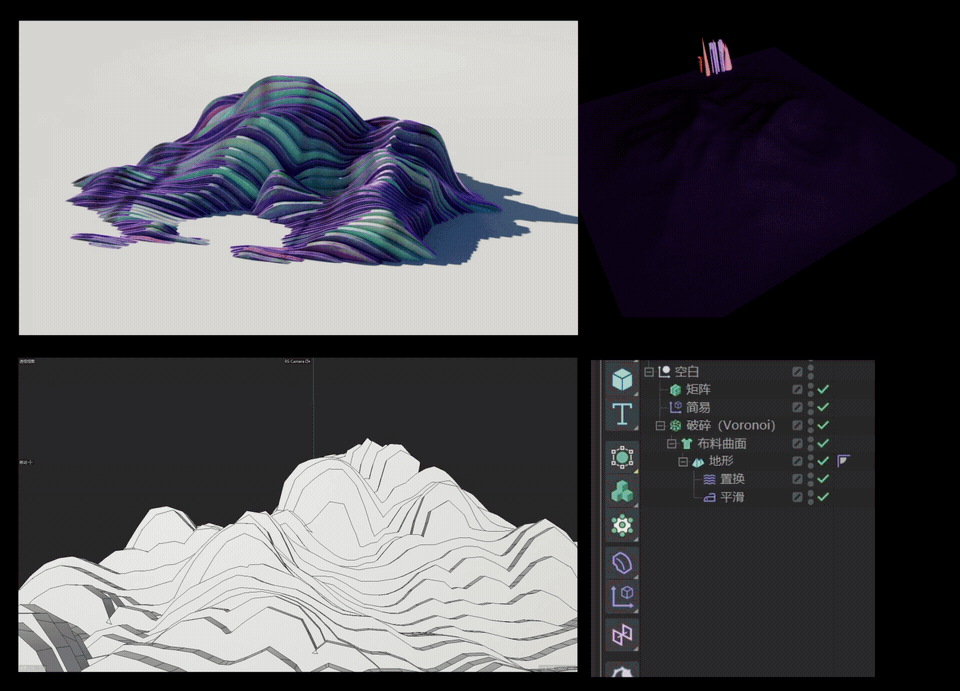Toggle visibility dots of 简易

[x=811, y=407]
